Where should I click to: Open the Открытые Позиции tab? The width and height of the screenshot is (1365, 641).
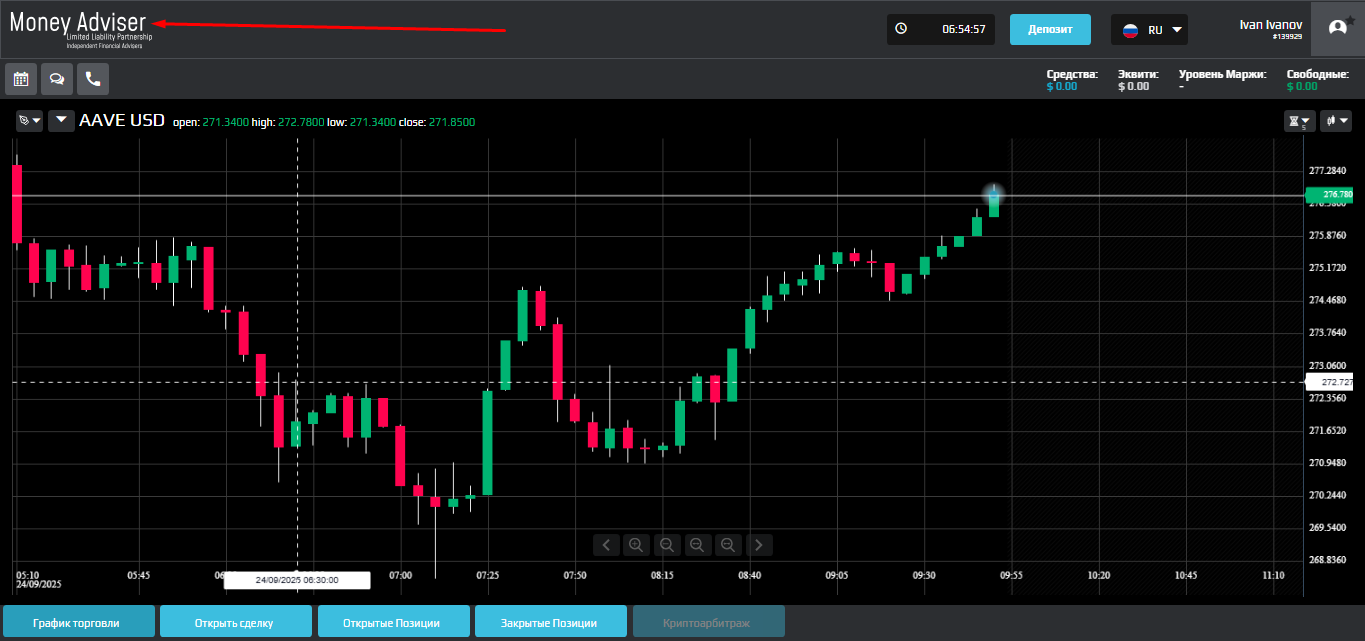(x=391, y=622)
